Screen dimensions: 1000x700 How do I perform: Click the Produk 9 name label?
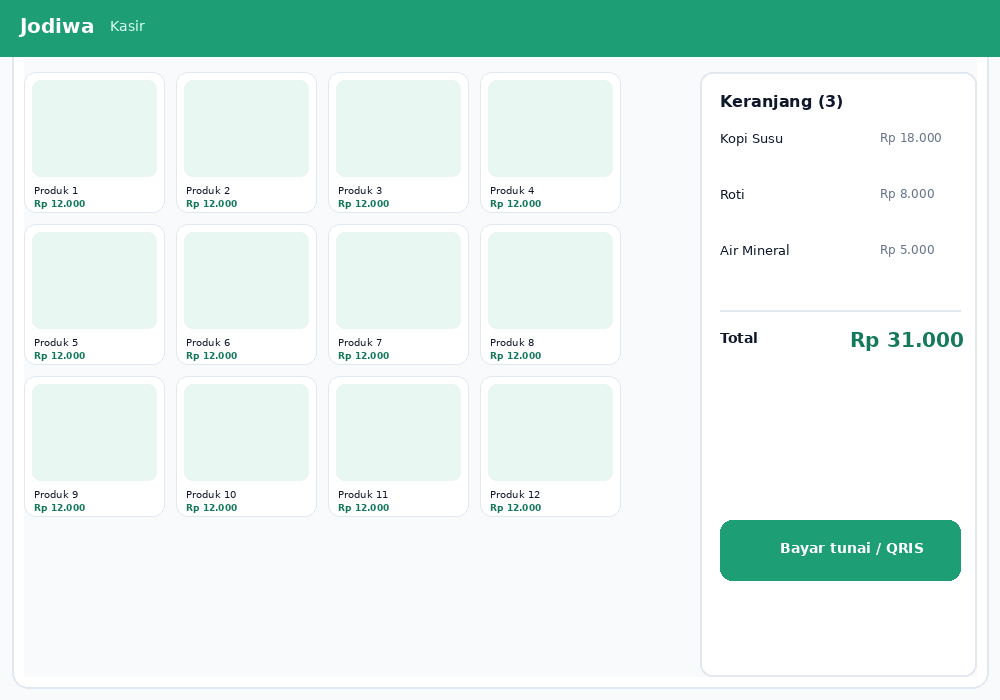(56, 495)
